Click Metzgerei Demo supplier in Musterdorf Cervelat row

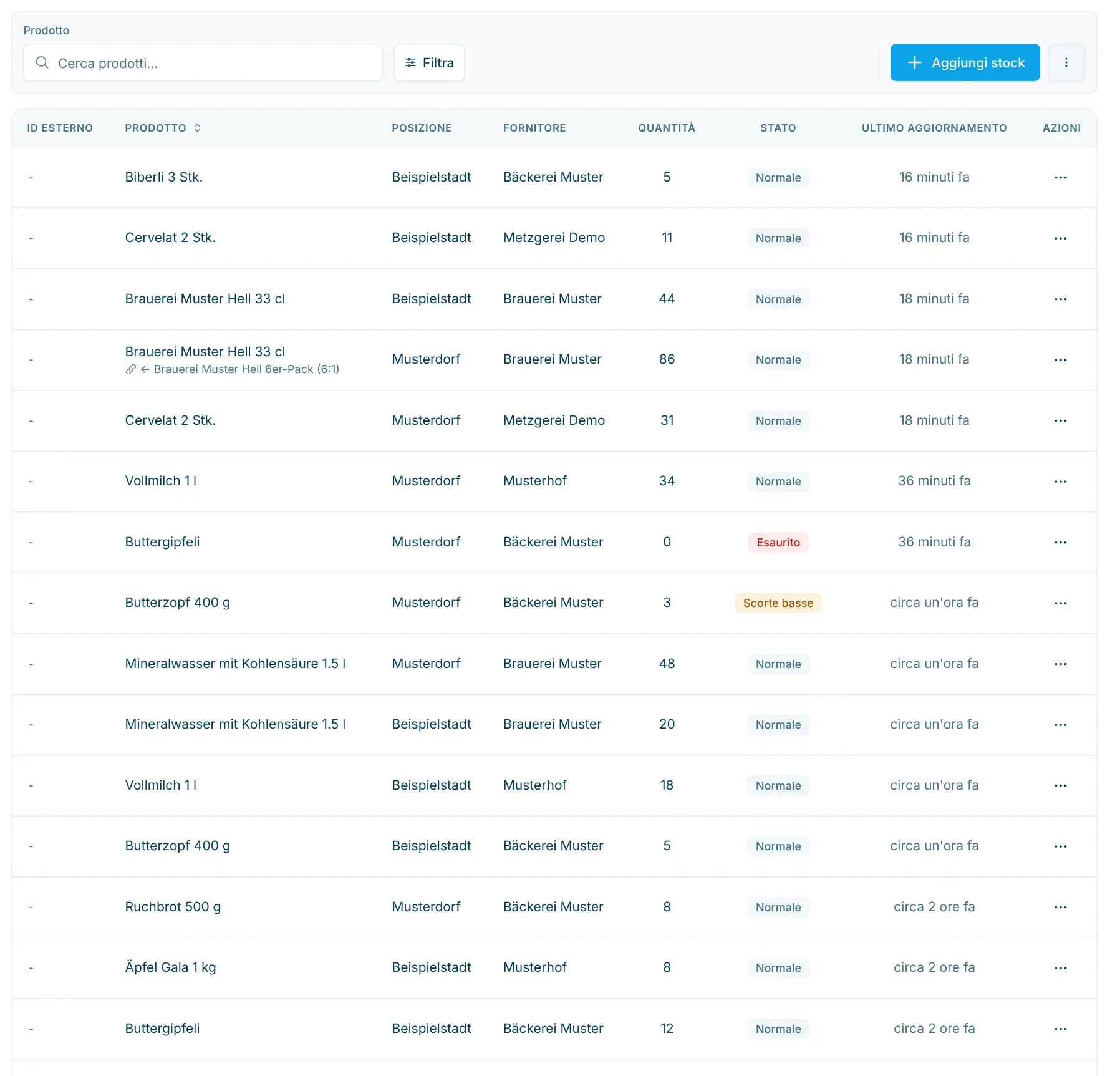click(x=554, y=420)
